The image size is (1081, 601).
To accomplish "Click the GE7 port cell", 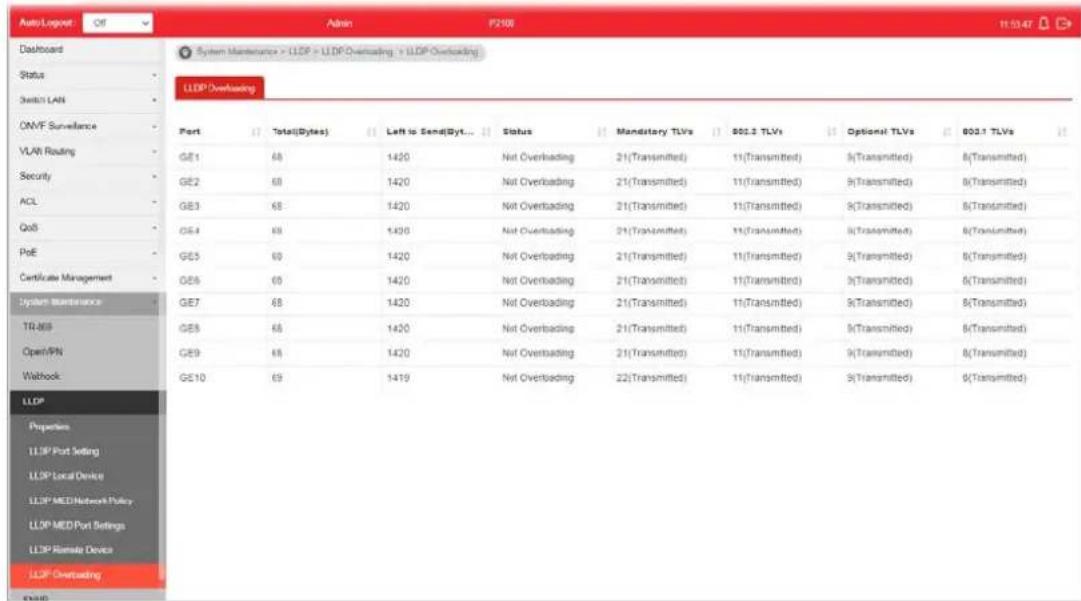I will (189, 303).
